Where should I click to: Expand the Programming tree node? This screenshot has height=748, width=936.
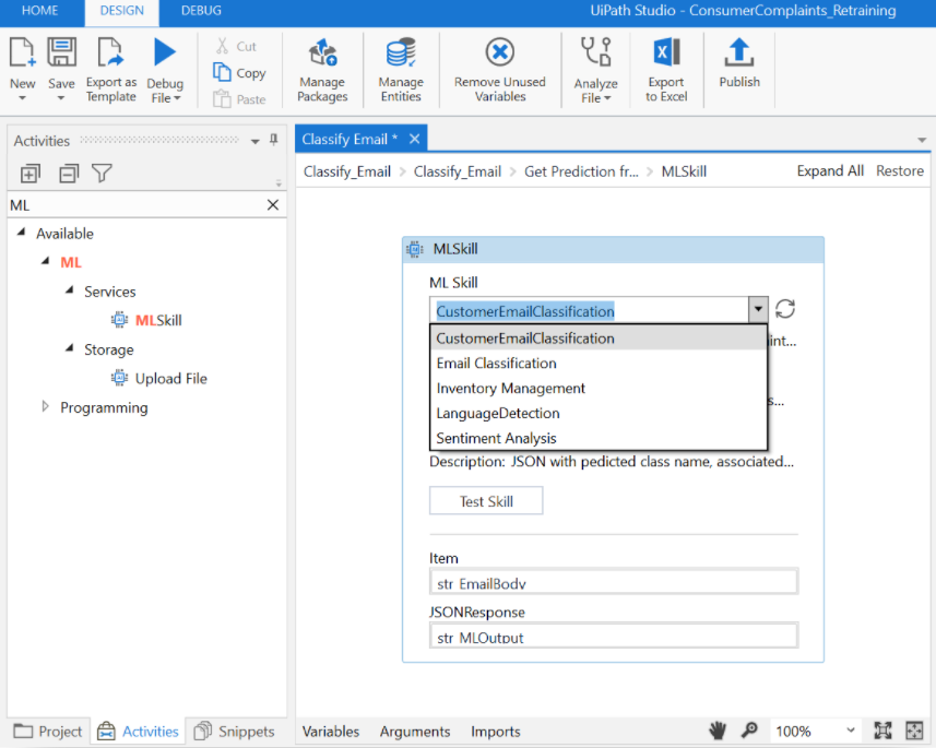coord(45,407)
